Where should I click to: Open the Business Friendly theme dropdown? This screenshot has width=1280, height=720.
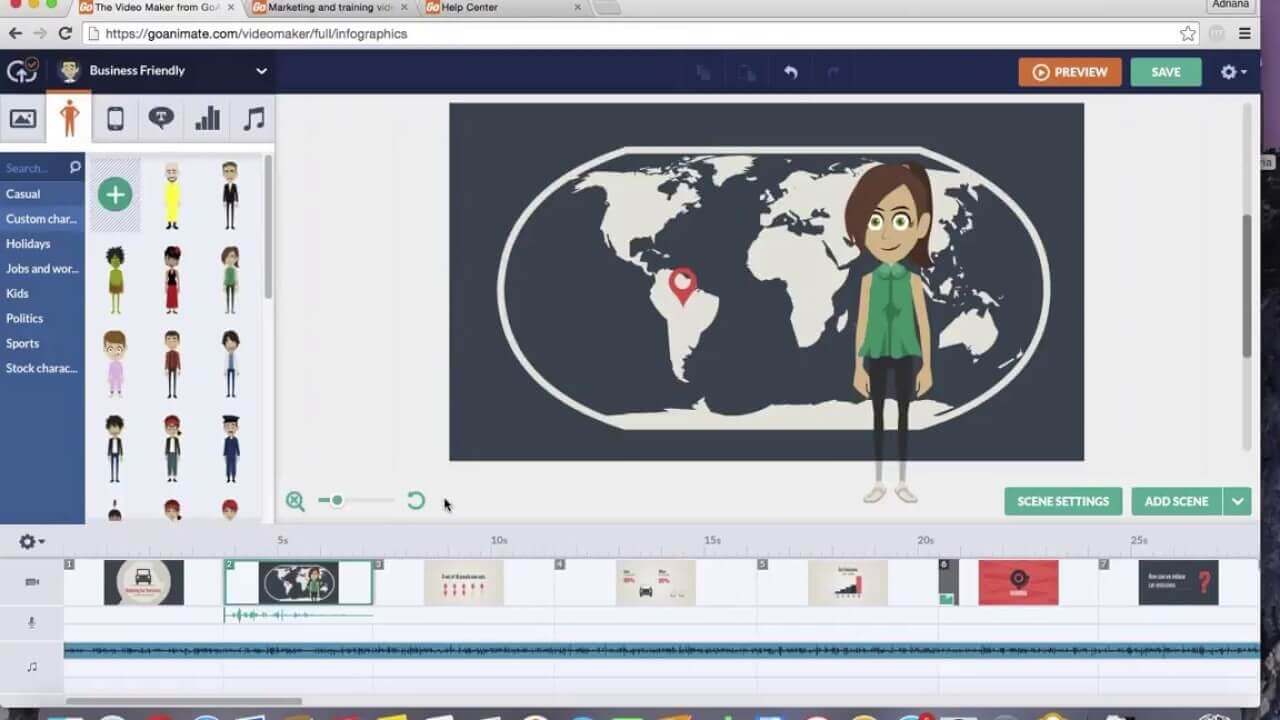pos(260,71)
